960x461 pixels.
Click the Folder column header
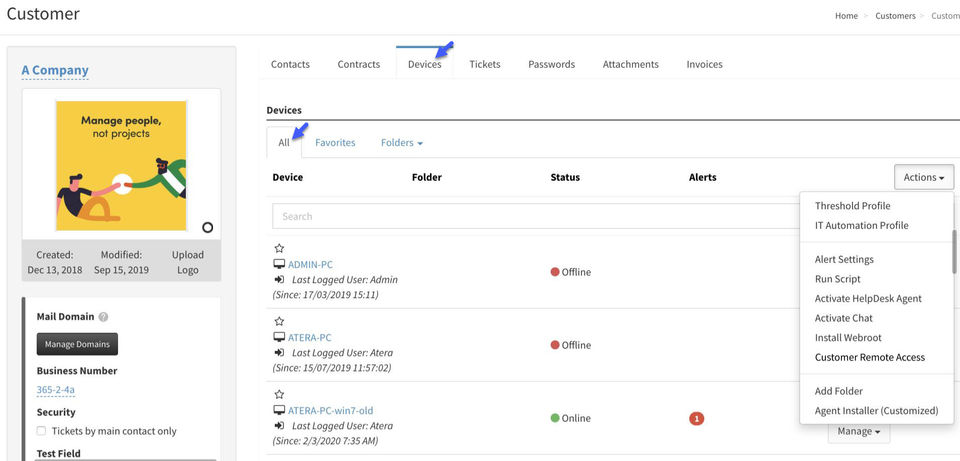tap(427, 178)
